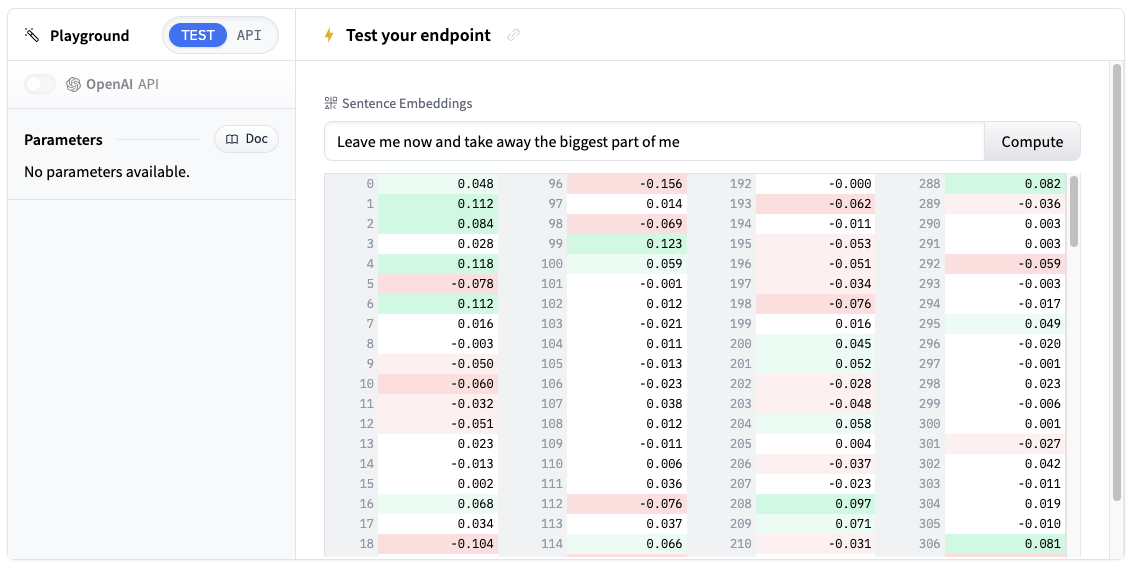Select value -0.104 at index 18
The width and height of the screenshot is (1140, 572).
[438, 544]
